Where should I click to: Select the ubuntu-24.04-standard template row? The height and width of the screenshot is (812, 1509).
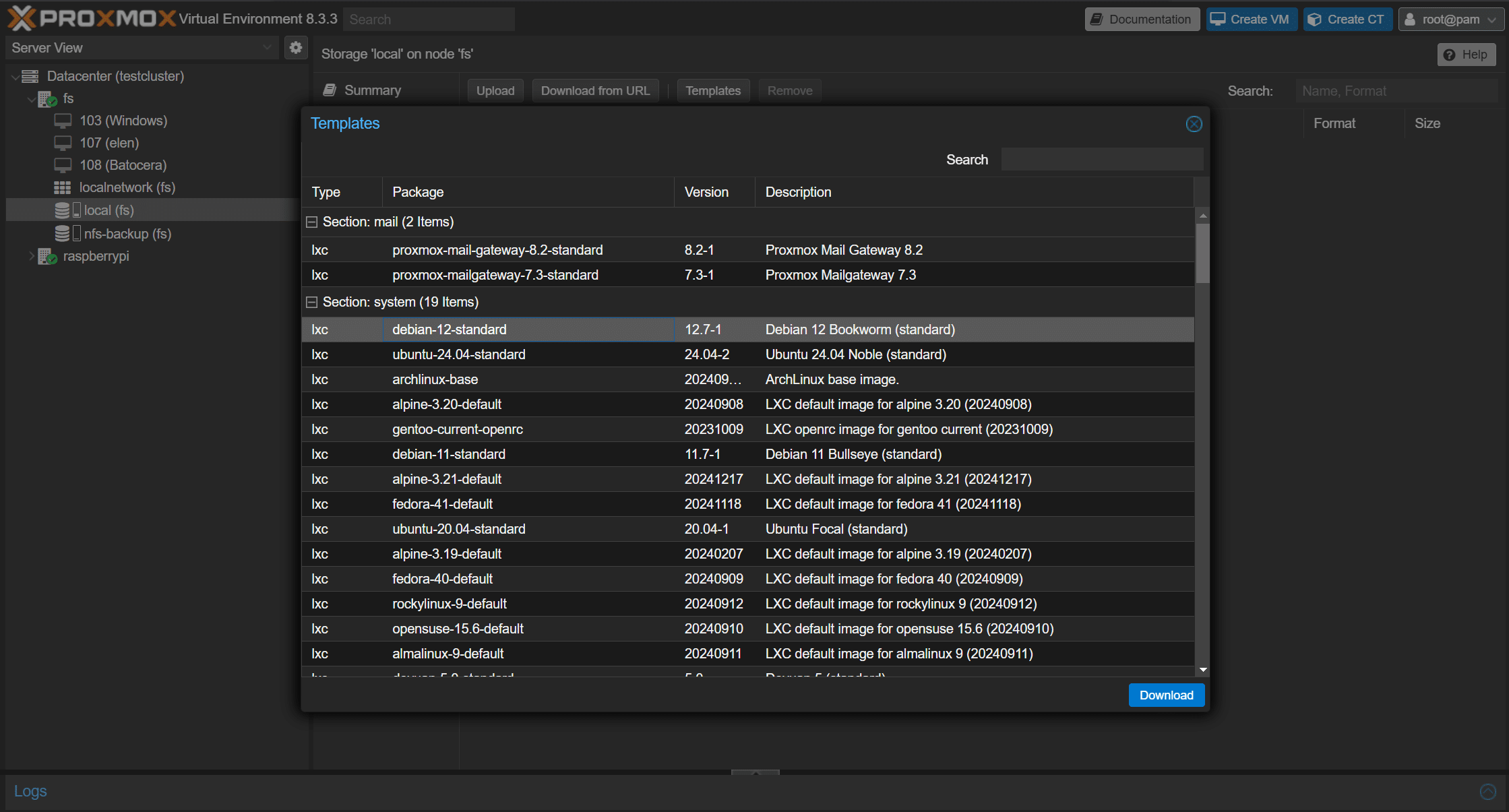pos(747,355)
